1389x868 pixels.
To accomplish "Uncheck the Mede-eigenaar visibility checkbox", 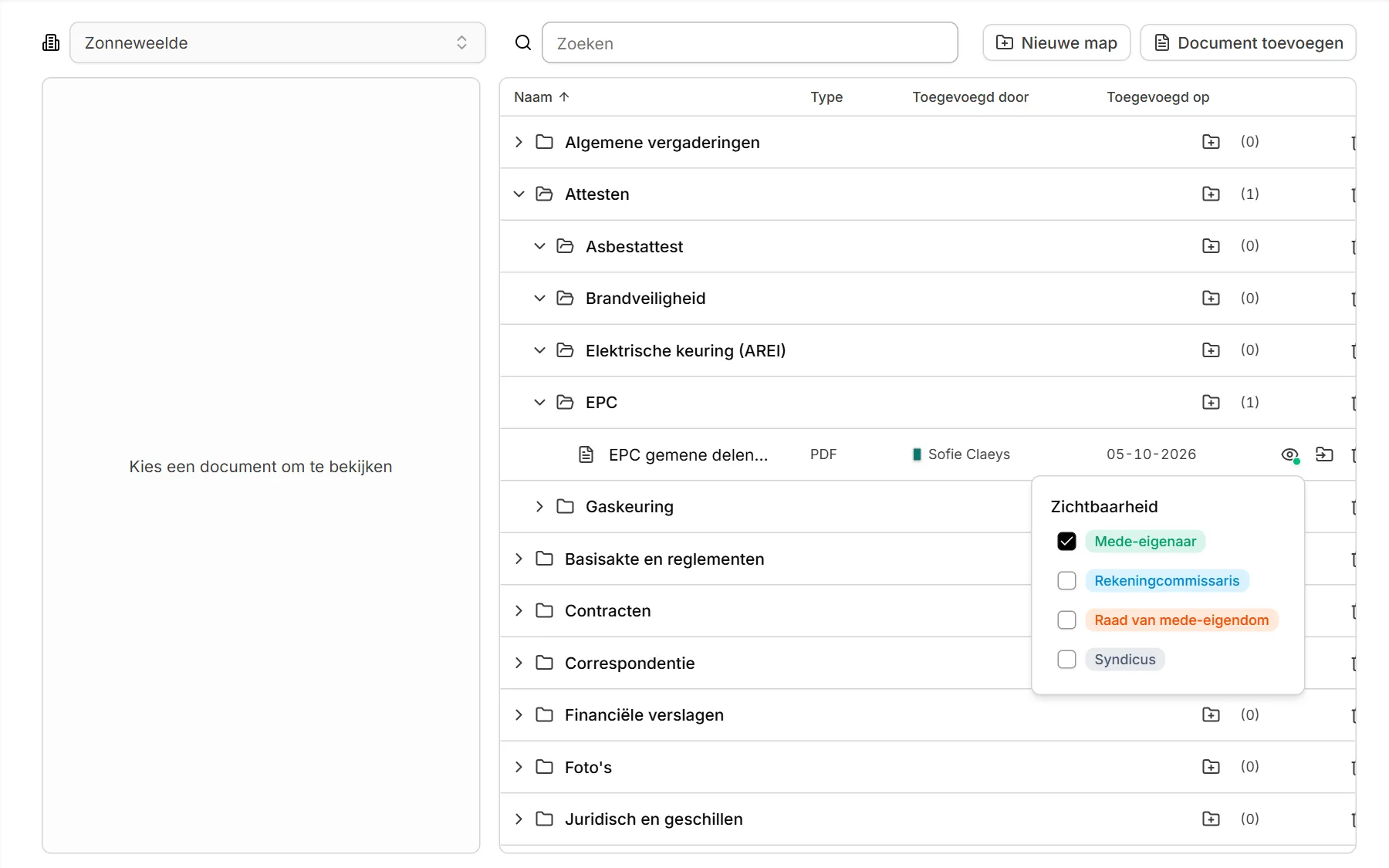I will (1066, 542).
